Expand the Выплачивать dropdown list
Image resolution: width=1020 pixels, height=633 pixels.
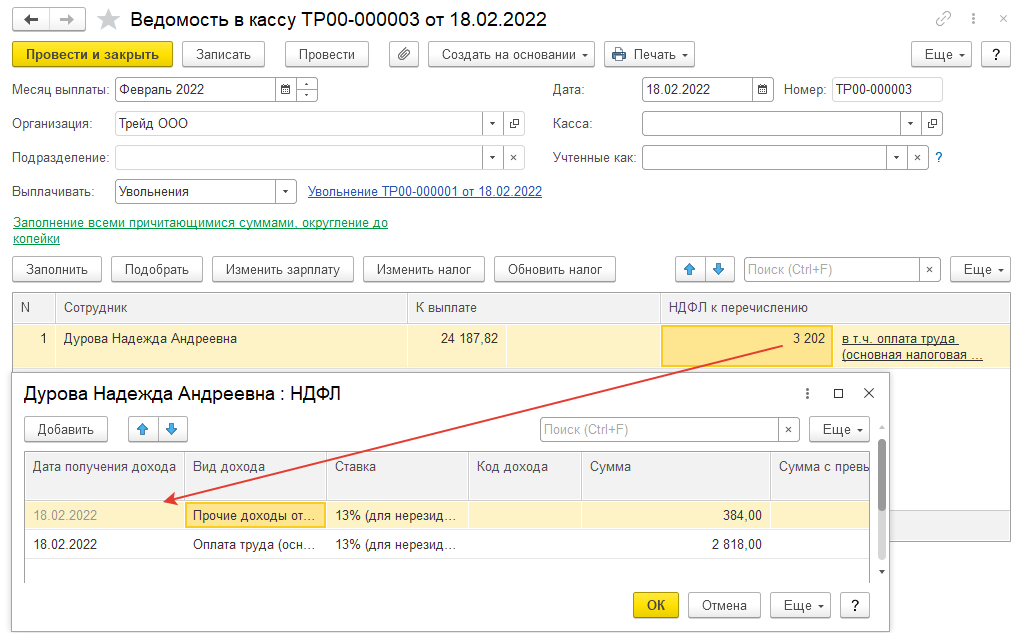point(285,191)
